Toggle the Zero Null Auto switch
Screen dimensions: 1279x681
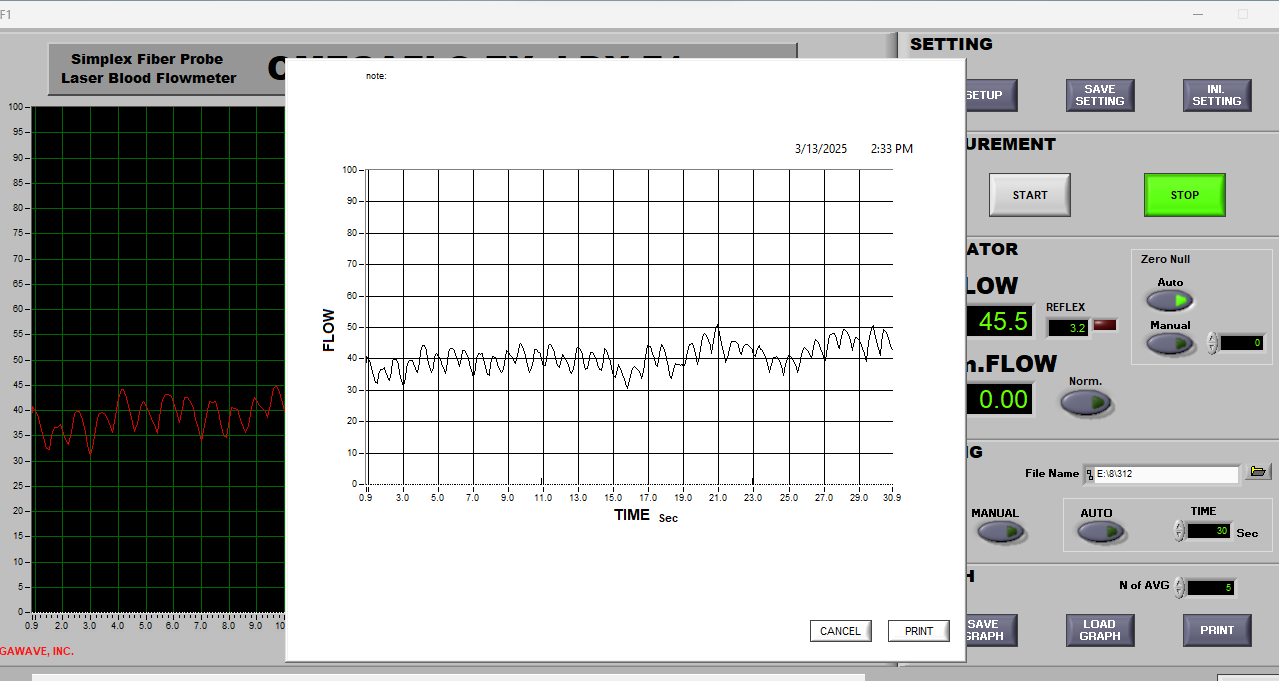[x=1170, y=300]
